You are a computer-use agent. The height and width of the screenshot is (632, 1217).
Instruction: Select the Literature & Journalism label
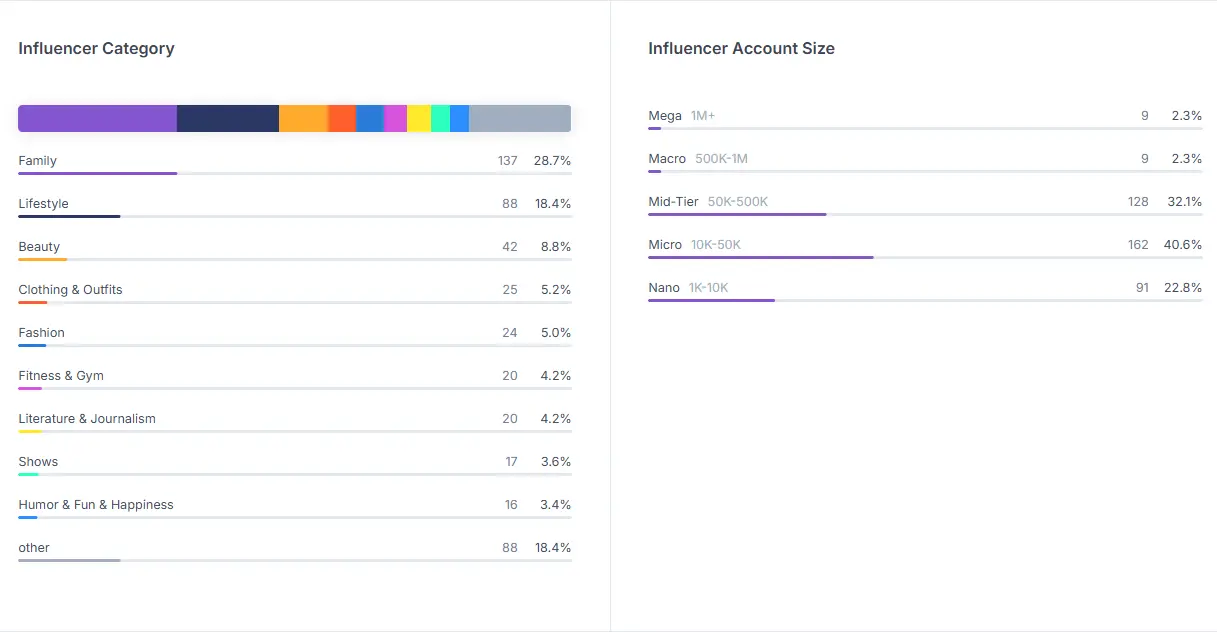(87, 419)
